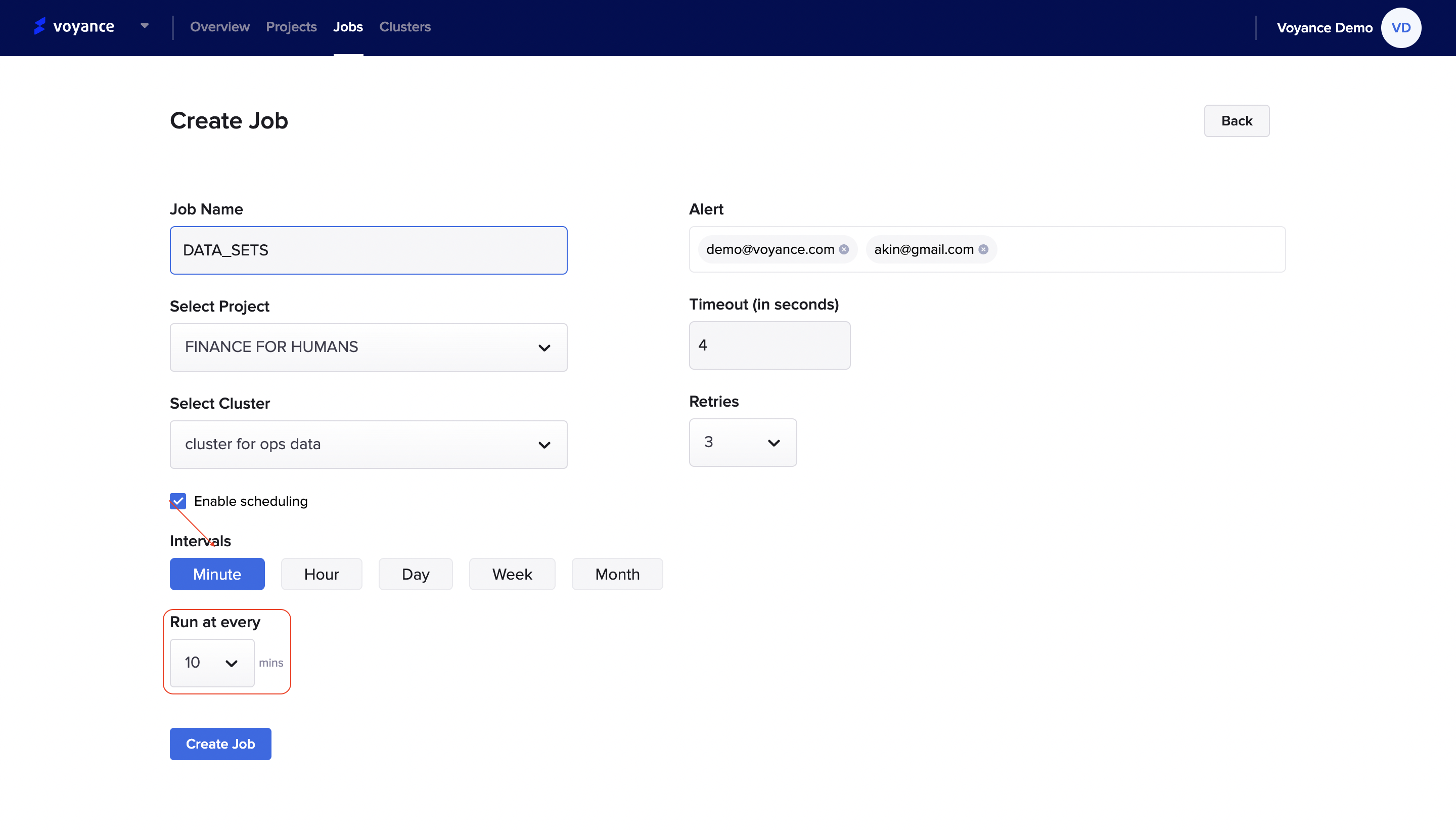Click the Voyance logo icon

39,26
